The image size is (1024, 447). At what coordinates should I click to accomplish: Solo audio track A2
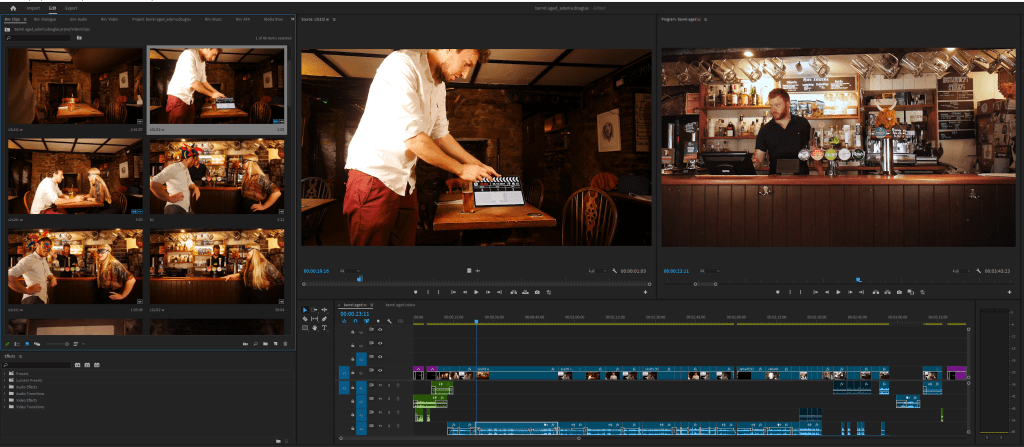pyautogui.click(x=389, y=399)
